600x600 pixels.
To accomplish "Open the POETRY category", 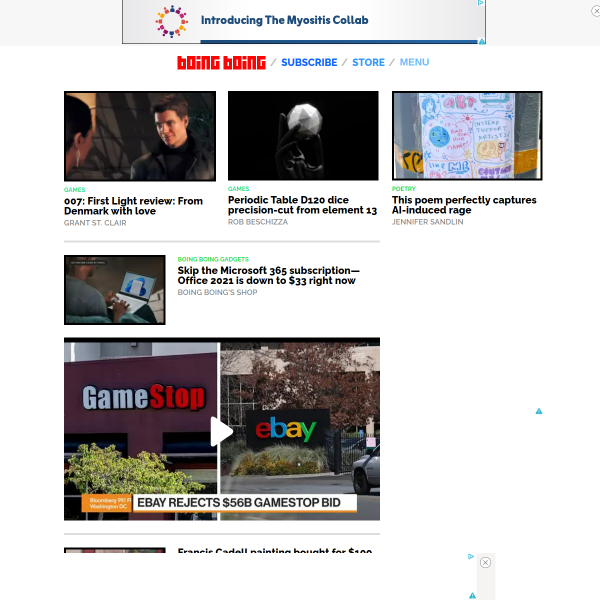I will point(404,189).
